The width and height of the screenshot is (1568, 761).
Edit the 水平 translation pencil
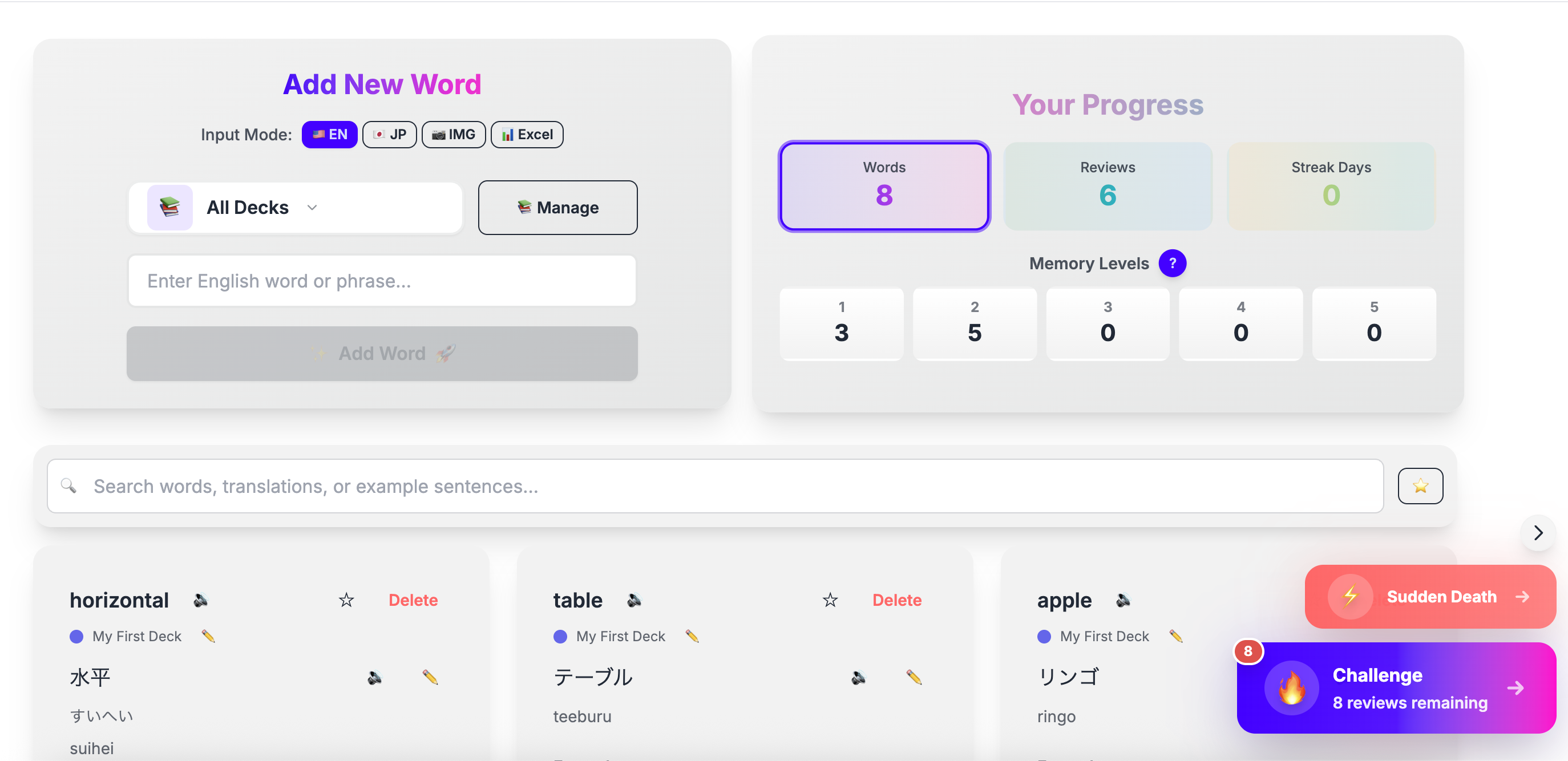click(430, 677)
